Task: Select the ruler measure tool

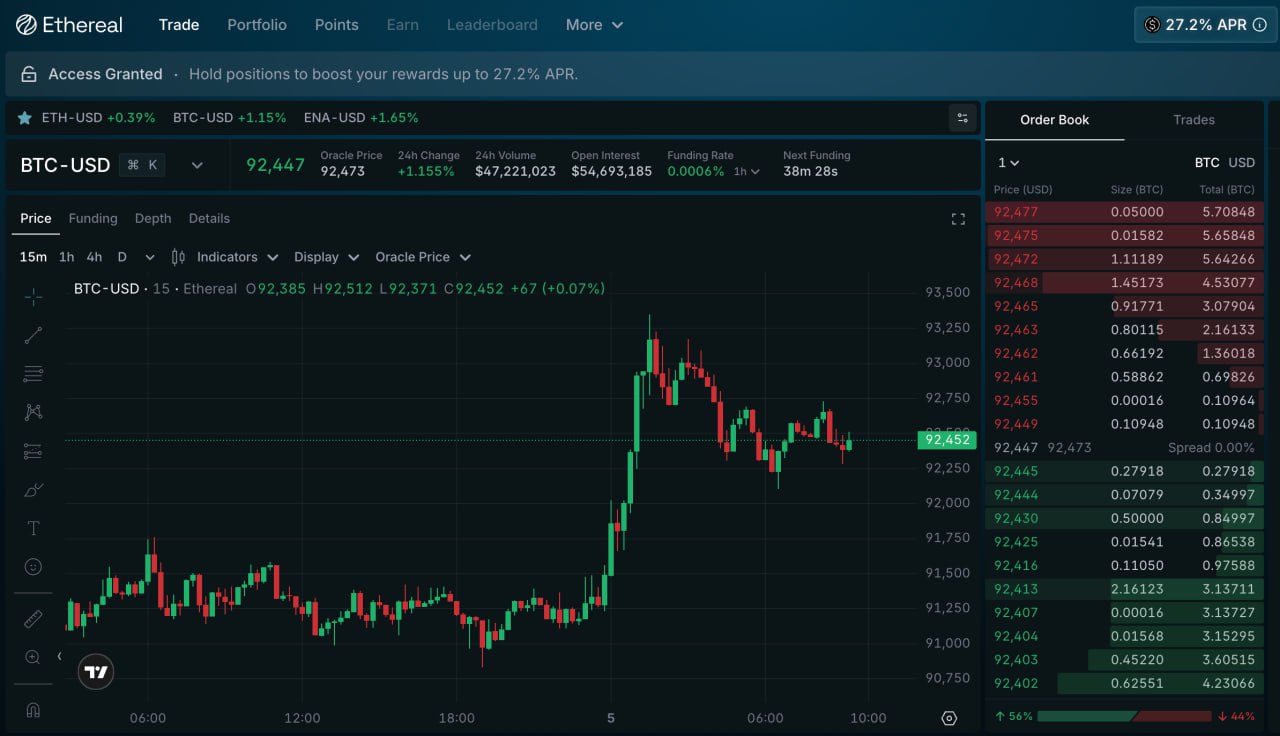Action: click(x=33, y=619)
